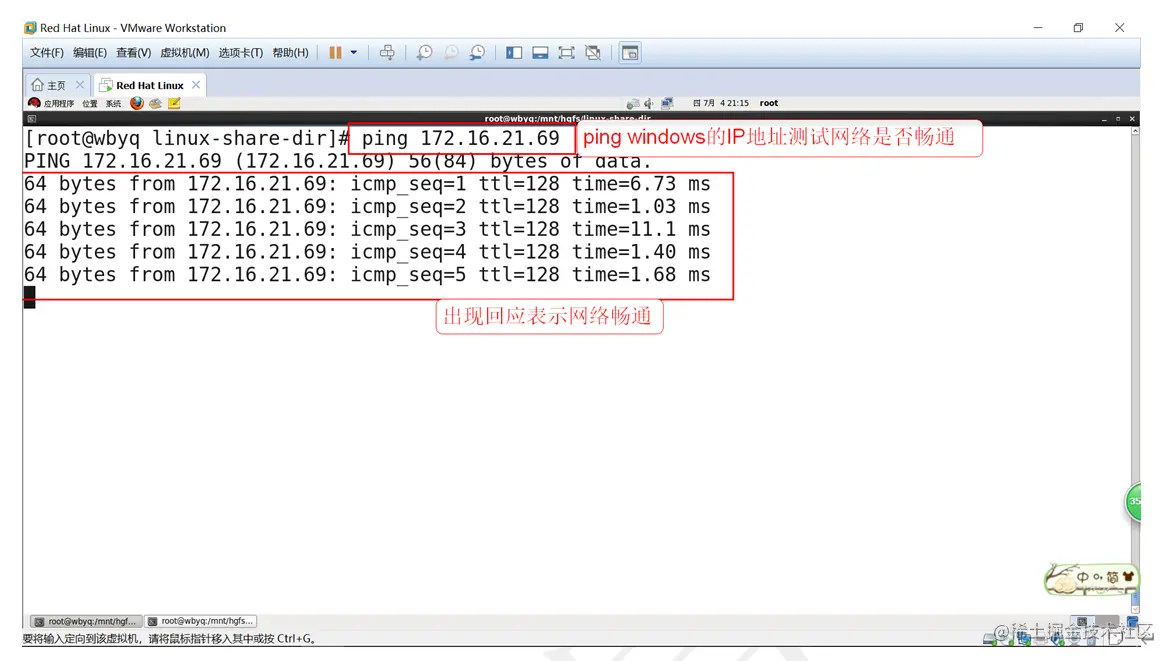Image resolution: width=1173 pixels, height=661 pixels.
Task: Open the 选项卡(T) menu
Action: click(240, 52)
